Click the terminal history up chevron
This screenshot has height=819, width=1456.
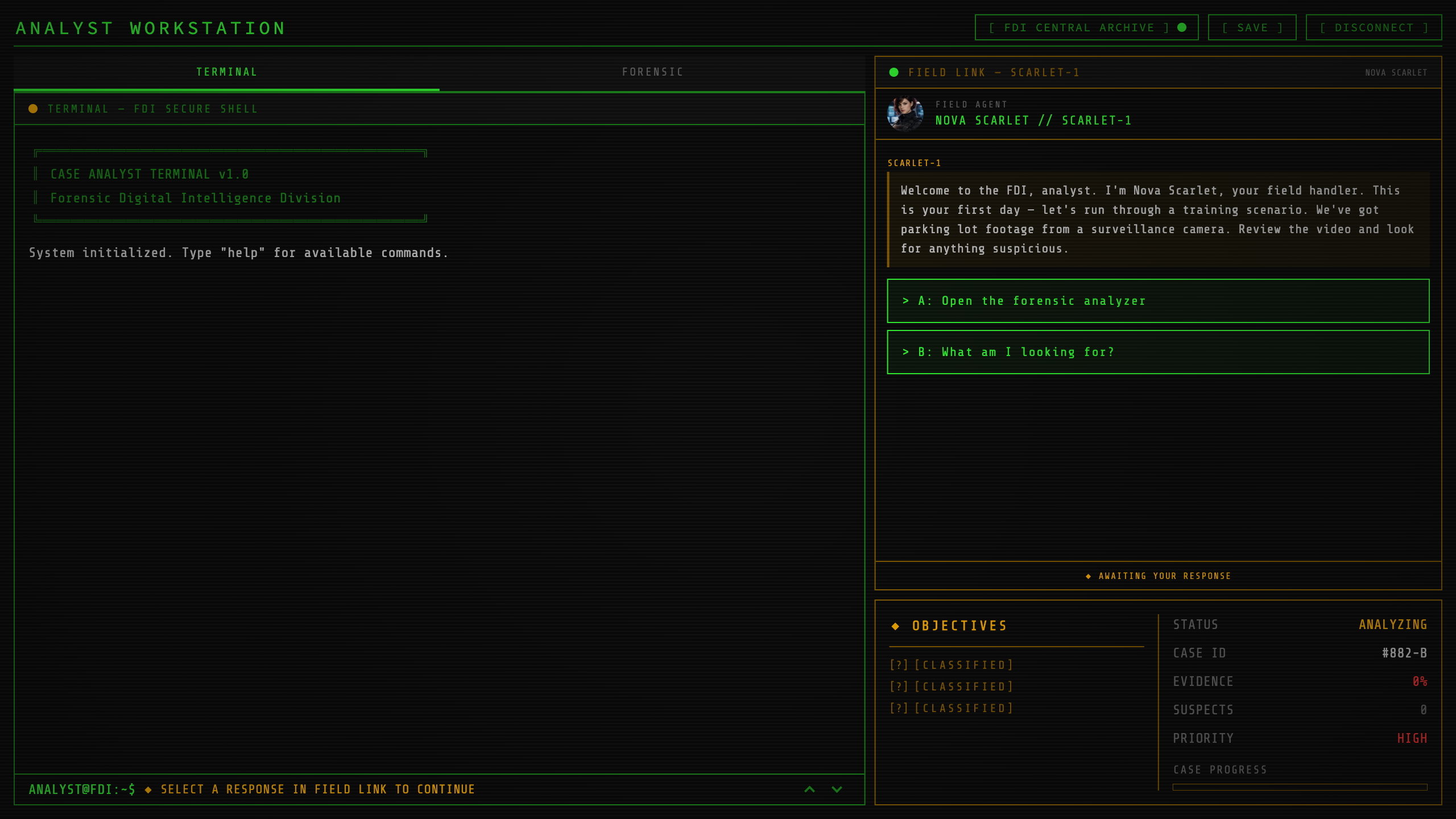click(809, 789)
